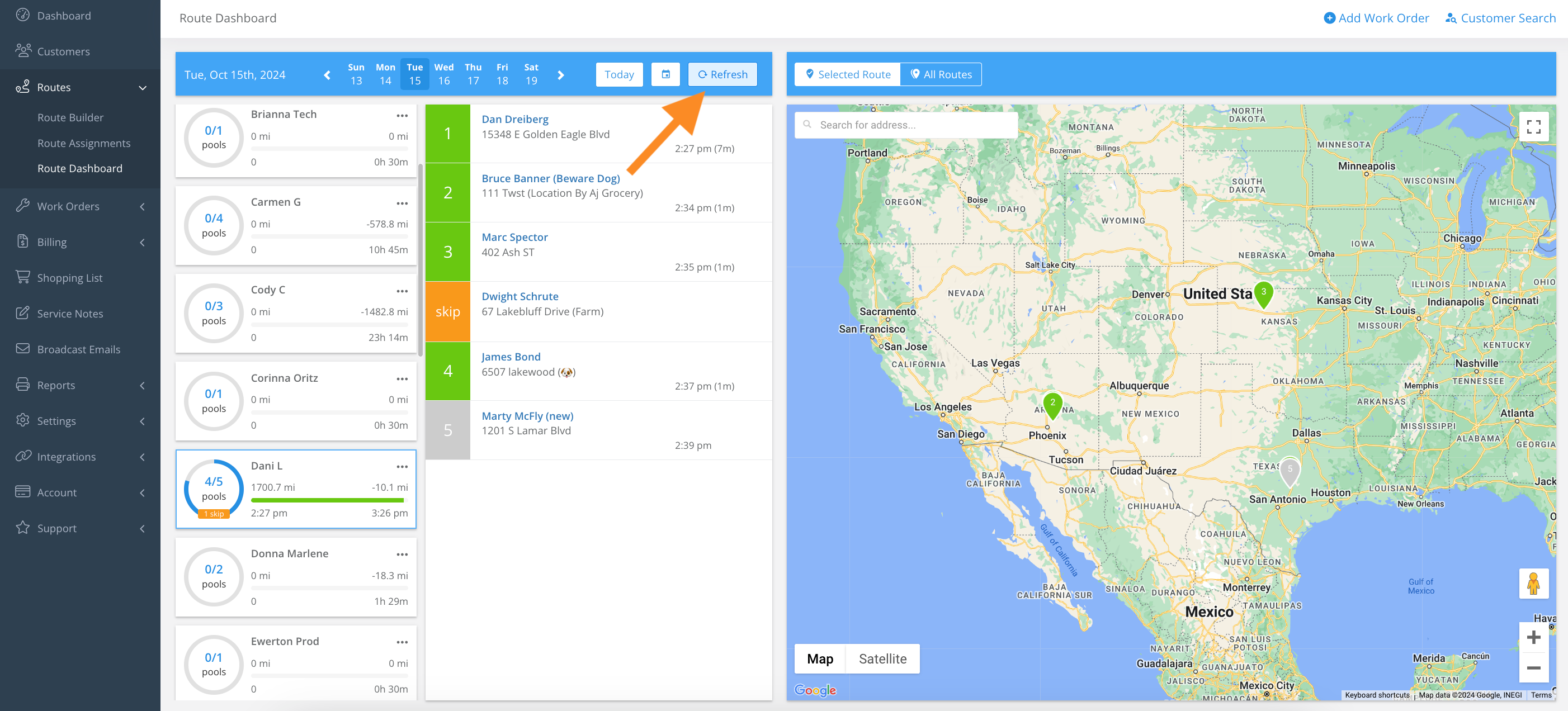Click map marker 3 in Kansas
1568x711 pixels.
point(1264,294)
